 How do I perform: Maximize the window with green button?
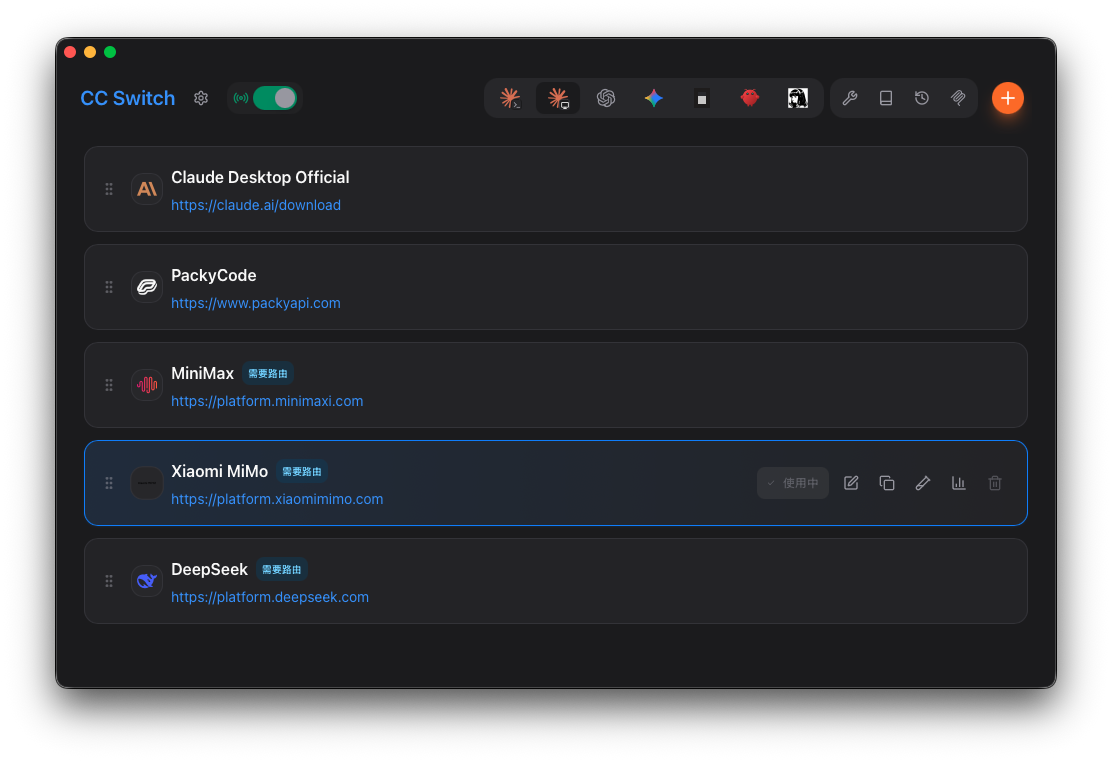[110, 52]
